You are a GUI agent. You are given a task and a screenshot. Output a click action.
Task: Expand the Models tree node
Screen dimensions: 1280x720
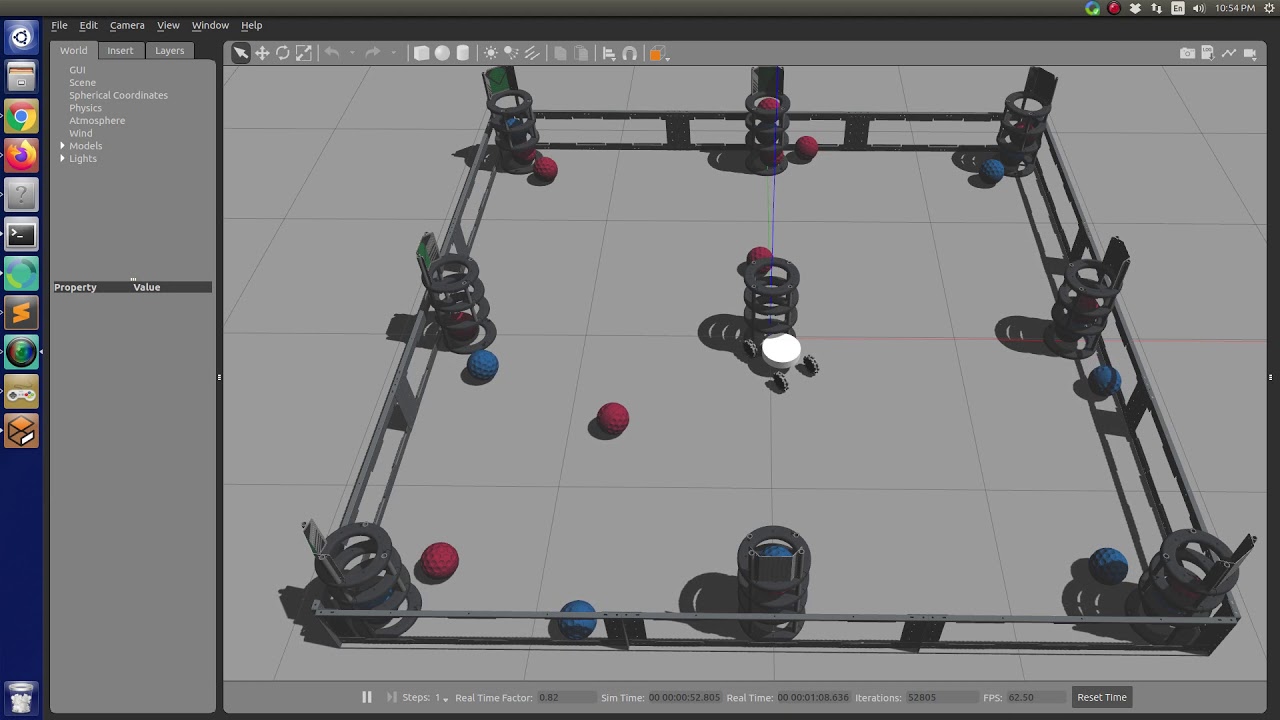(x=62, y=146)
